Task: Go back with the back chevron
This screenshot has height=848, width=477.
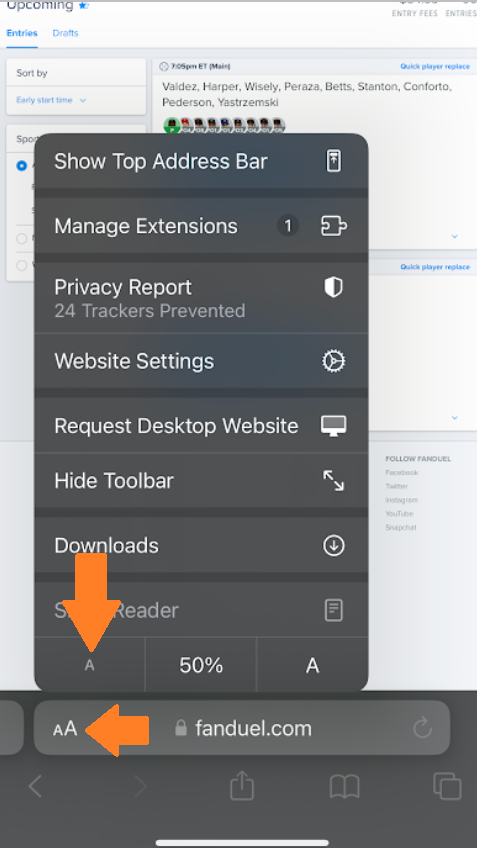Action: click(35, 786)
